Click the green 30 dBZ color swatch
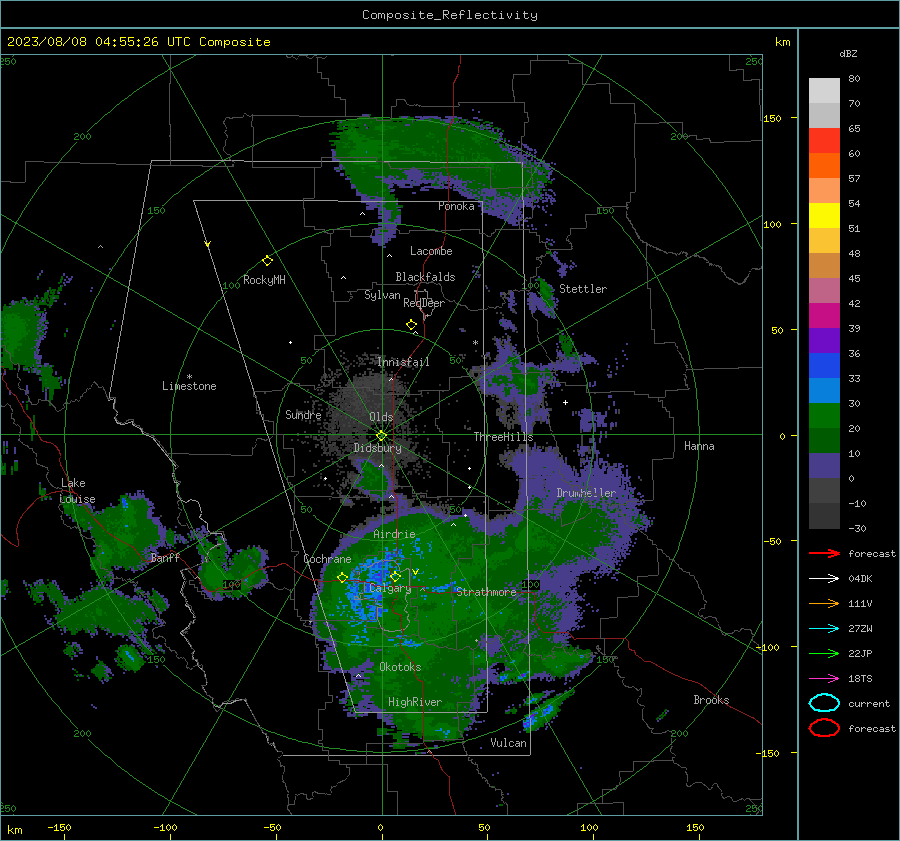 tap(824, 416)
